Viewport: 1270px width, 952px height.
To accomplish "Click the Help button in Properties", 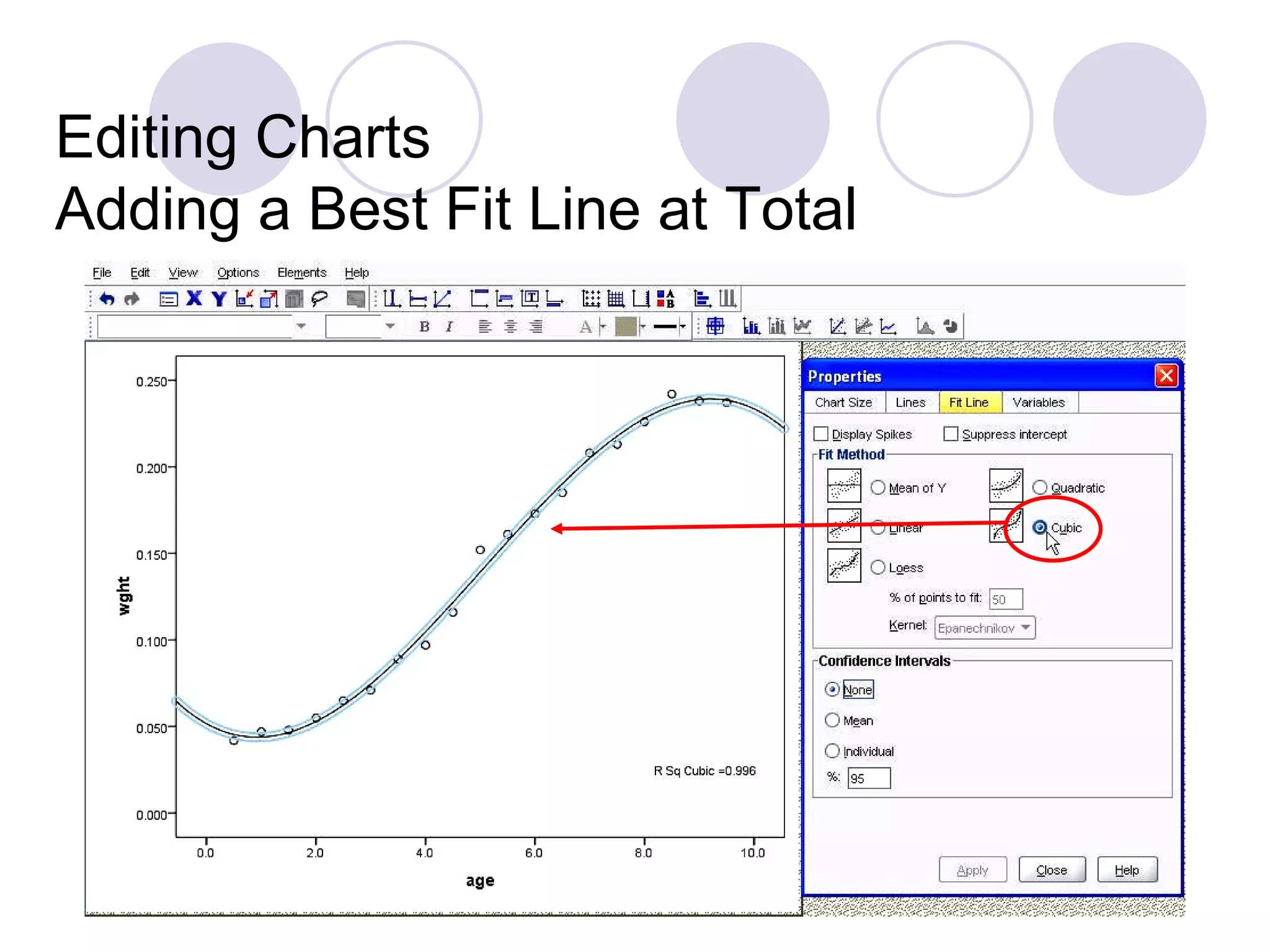I will click(x=1127, y=870).
